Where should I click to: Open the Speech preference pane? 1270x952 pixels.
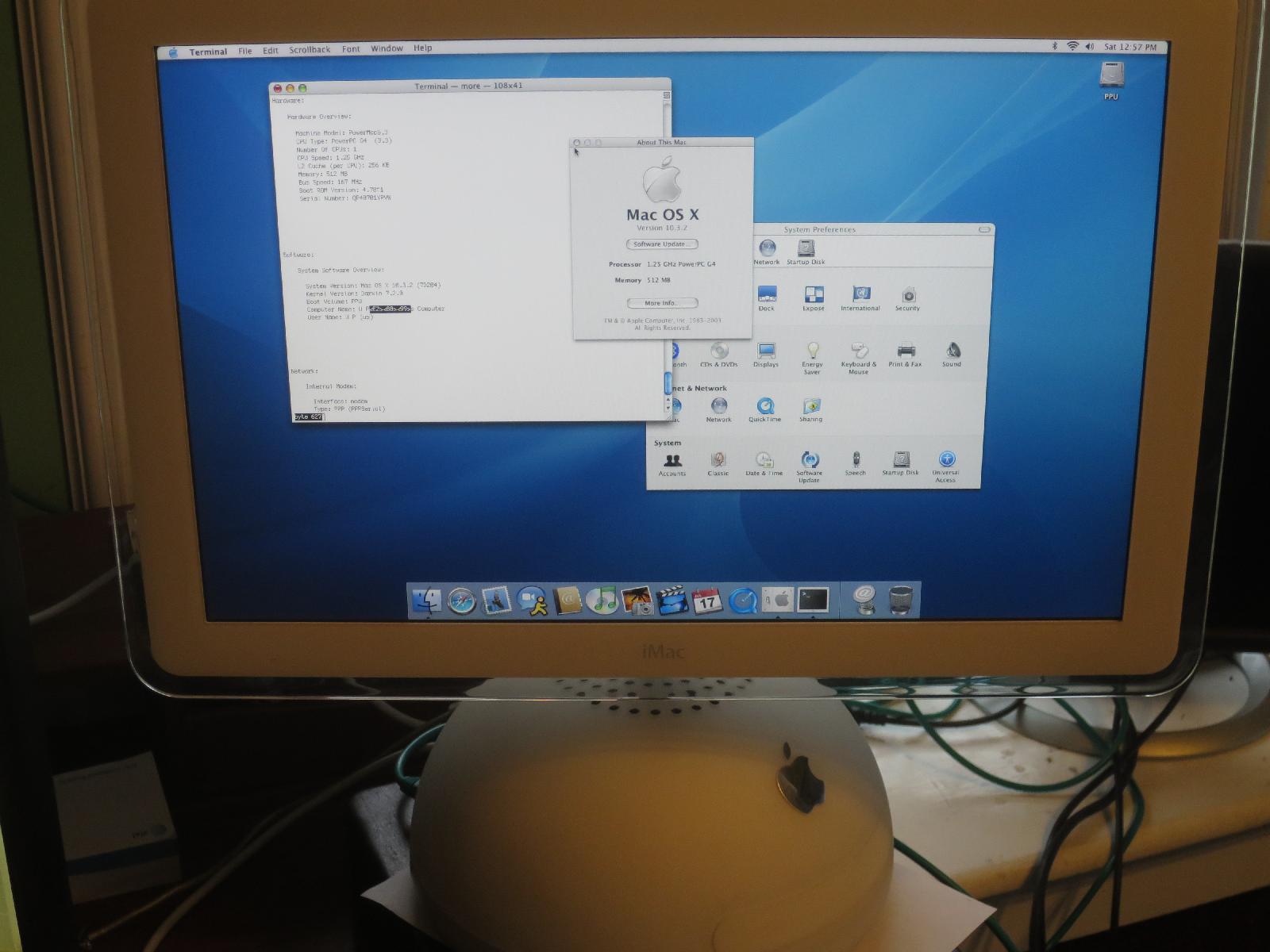[x=856, y=464]
